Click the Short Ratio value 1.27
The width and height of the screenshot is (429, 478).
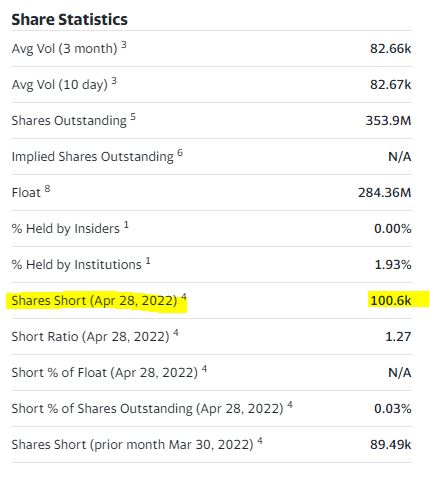(x=398, y=336)
